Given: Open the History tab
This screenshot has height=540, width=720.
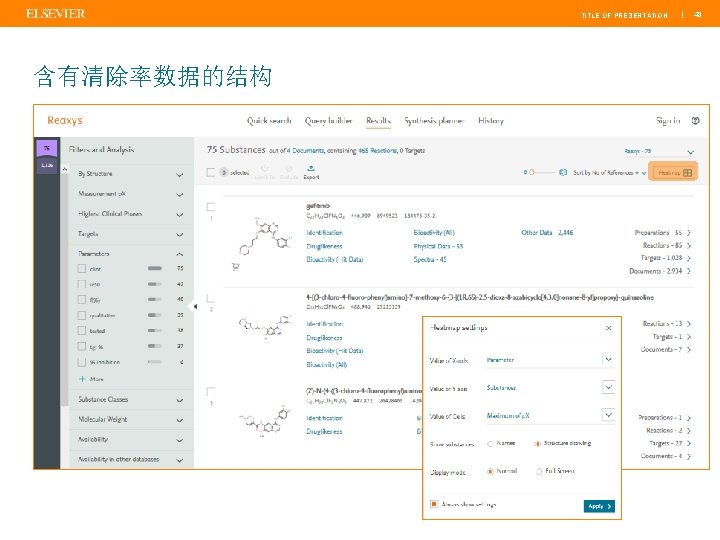Looking at the screenshot, I should pos(491,121).
